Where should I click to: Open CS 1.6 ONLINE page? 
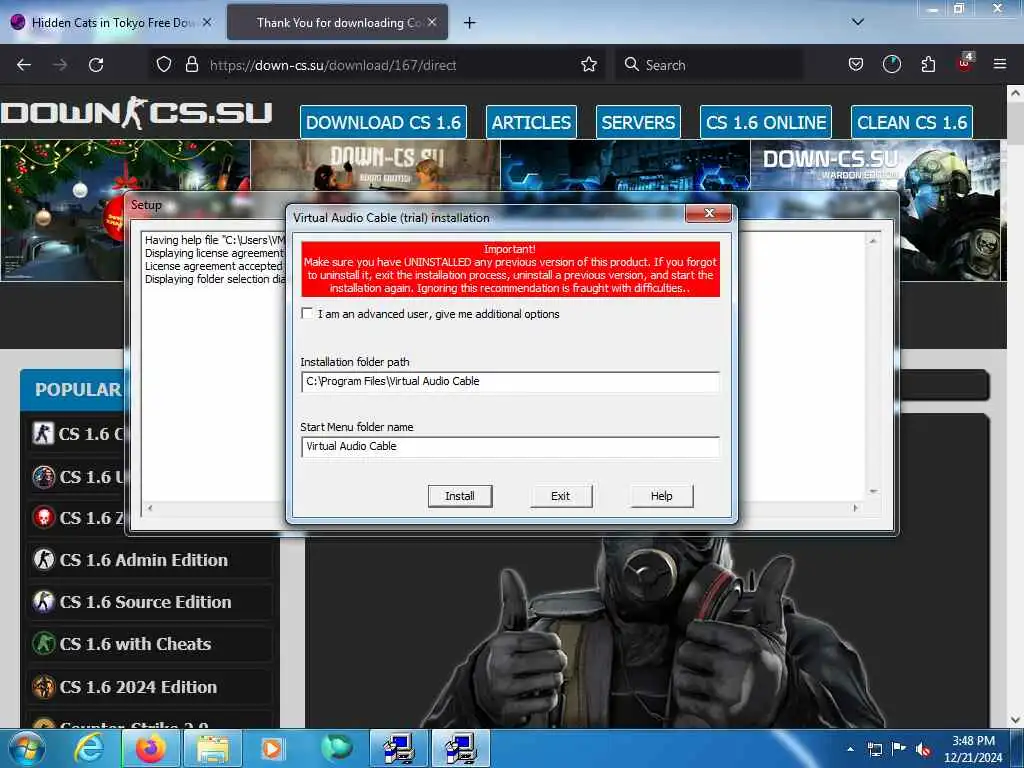(x=765, y=122)
